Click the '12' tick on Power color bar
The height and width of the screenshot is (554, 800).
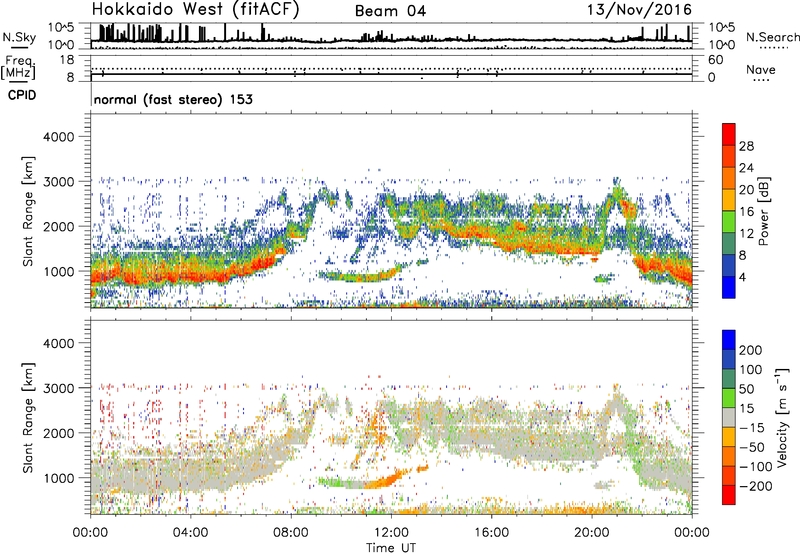[x=746, y=233]
